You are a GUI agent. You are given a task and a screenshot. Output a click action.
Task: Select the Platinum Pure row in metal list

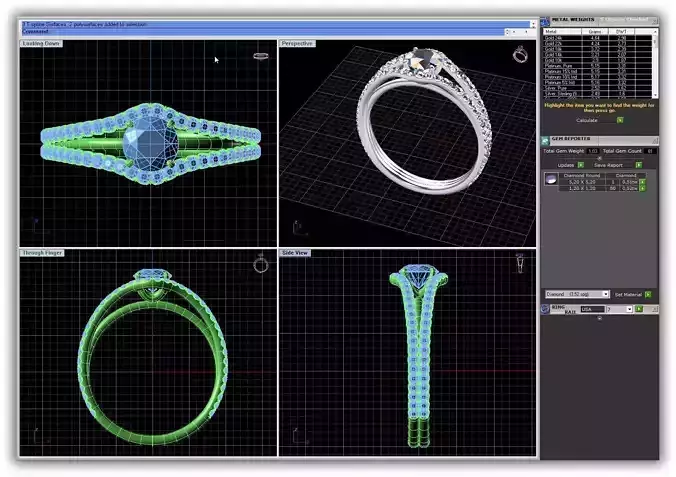click(598, 66)
